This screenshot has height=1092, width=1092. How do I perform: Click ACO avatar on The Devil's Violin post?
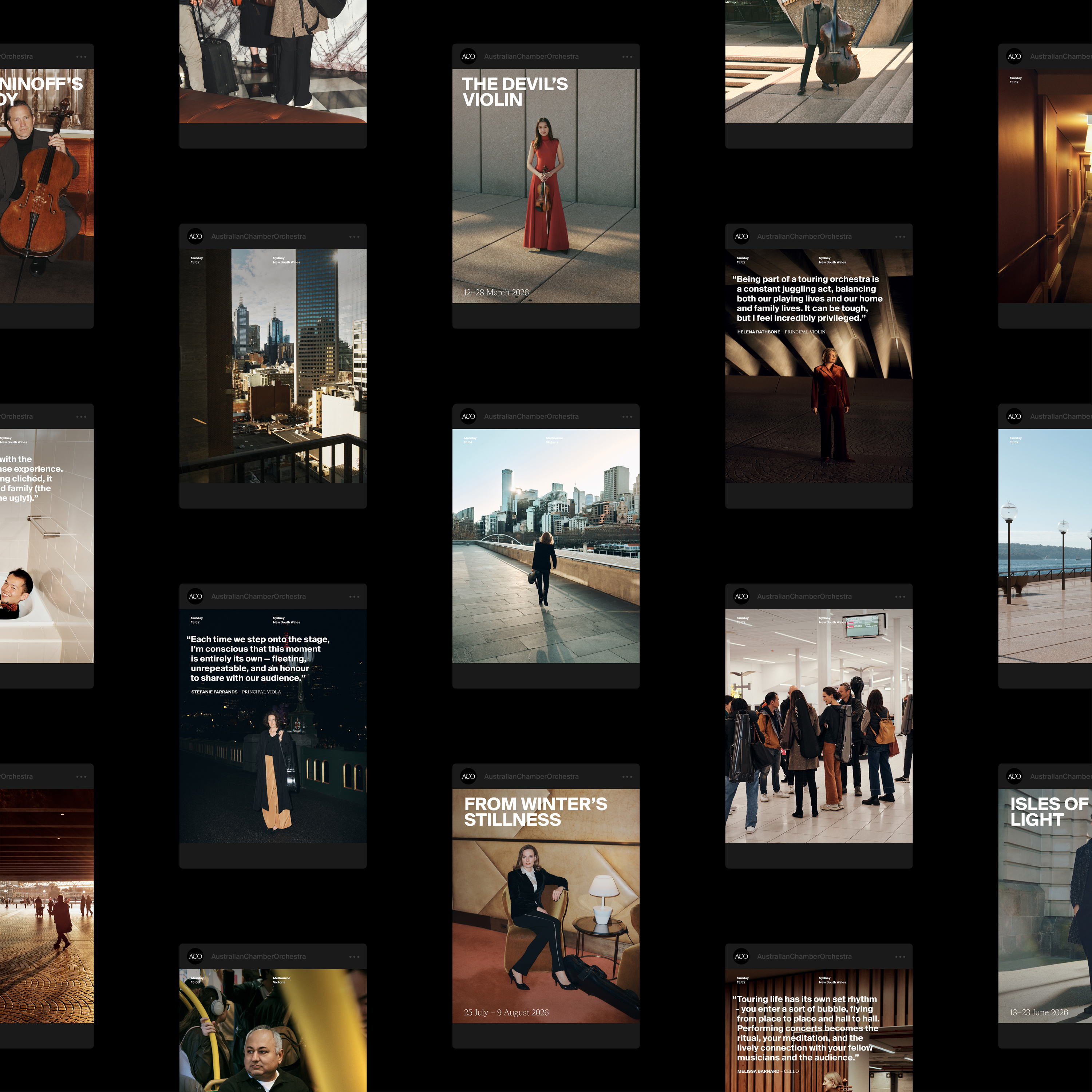(468, 56)
